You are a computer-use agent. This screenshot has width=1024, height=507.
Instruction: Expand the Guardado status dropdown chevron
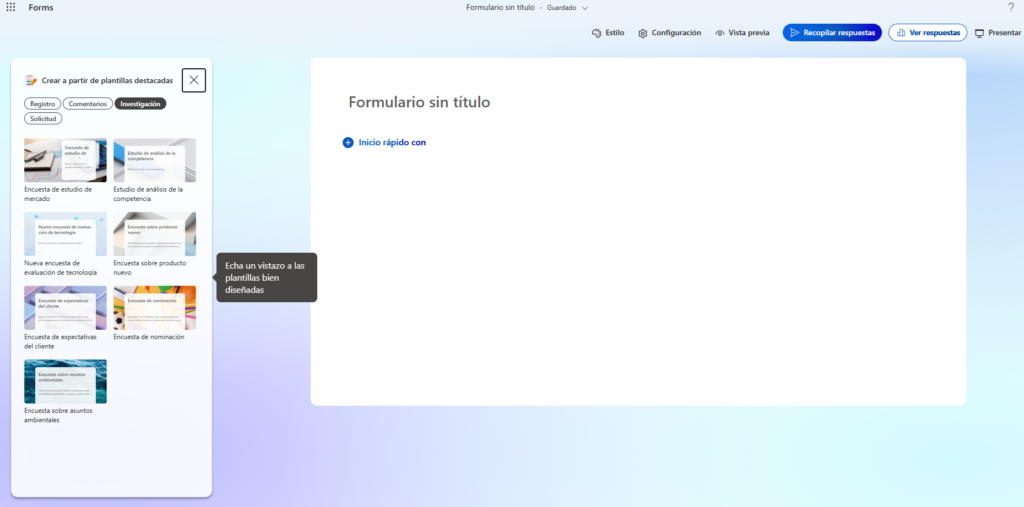point(585,8)
